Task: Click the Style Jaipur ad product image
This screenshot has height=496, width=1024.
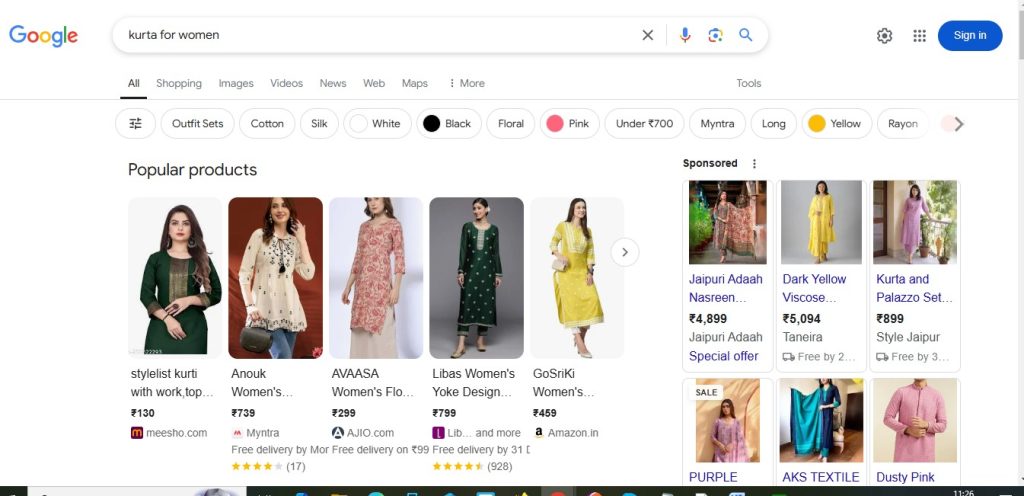Action: point(915,222)
